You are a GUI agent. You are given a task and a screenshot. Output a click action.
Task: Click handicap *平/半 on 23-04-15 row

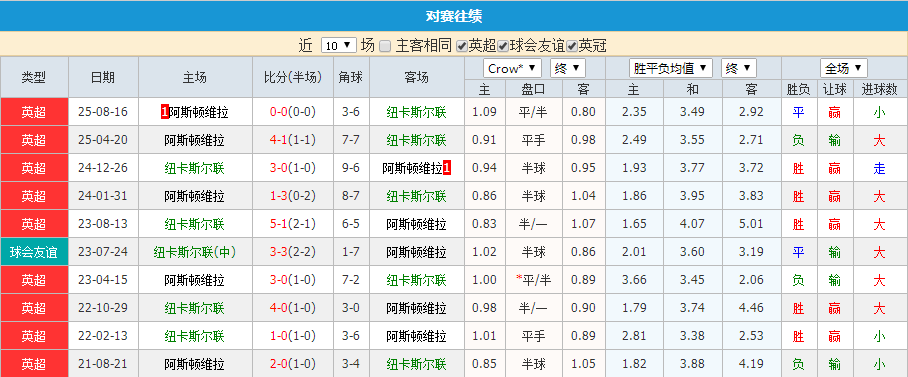pyautogui.click(x=533, y=280)
